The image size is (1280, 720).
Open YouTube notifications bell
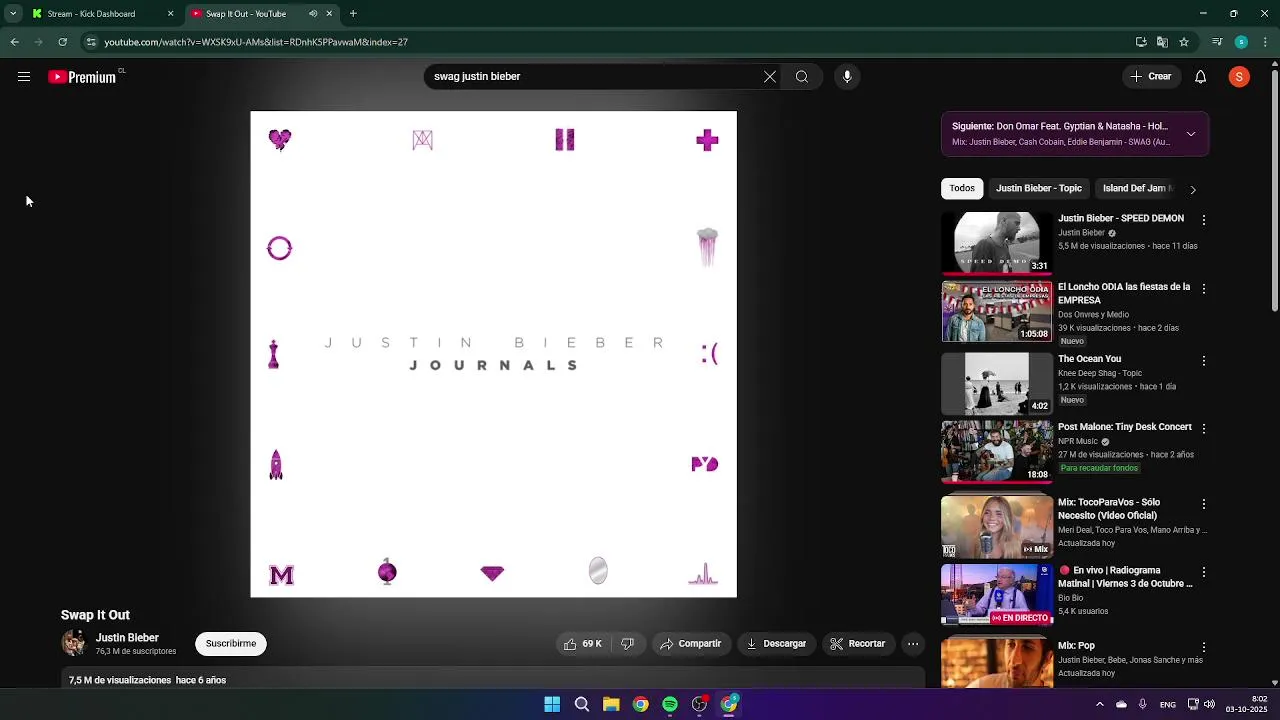point(1201,77)
